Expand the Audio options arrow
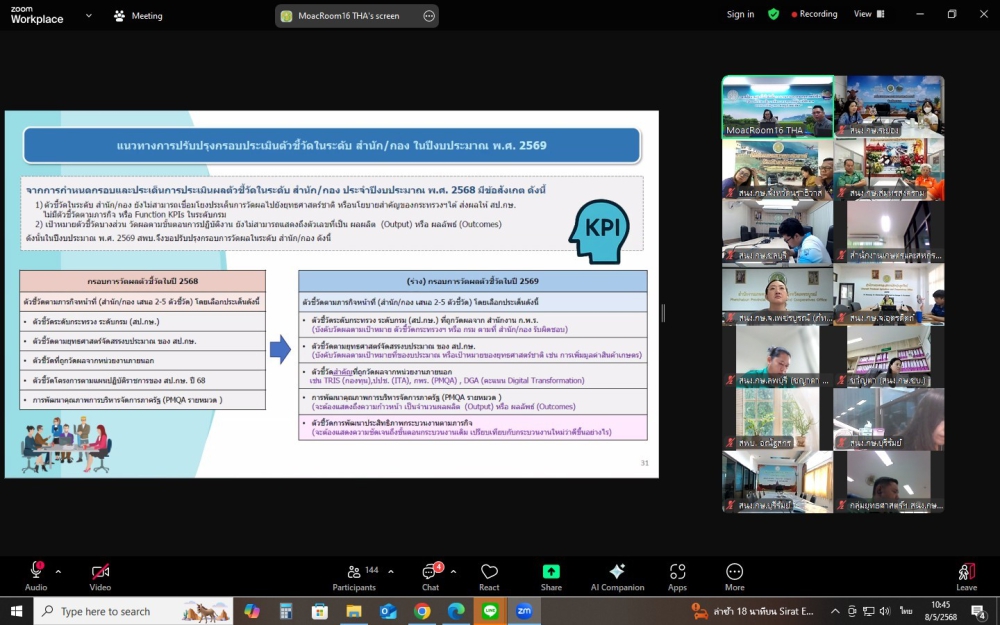Image resolution: width=1000 pixels, height=625 pixels. click(58, 572)
